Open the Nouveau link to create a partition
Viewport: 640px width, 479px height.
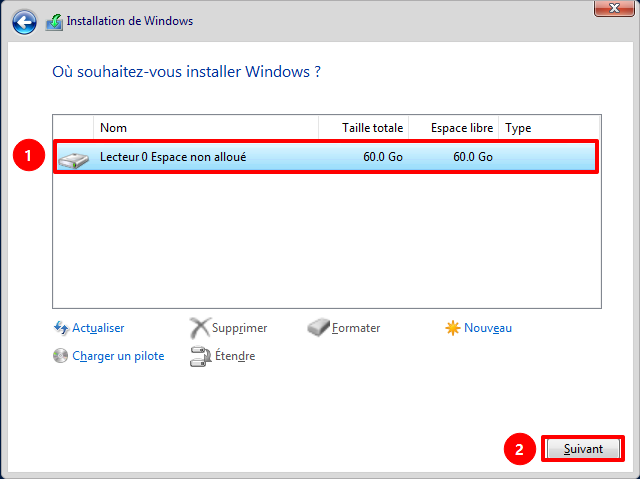[488, 328]
